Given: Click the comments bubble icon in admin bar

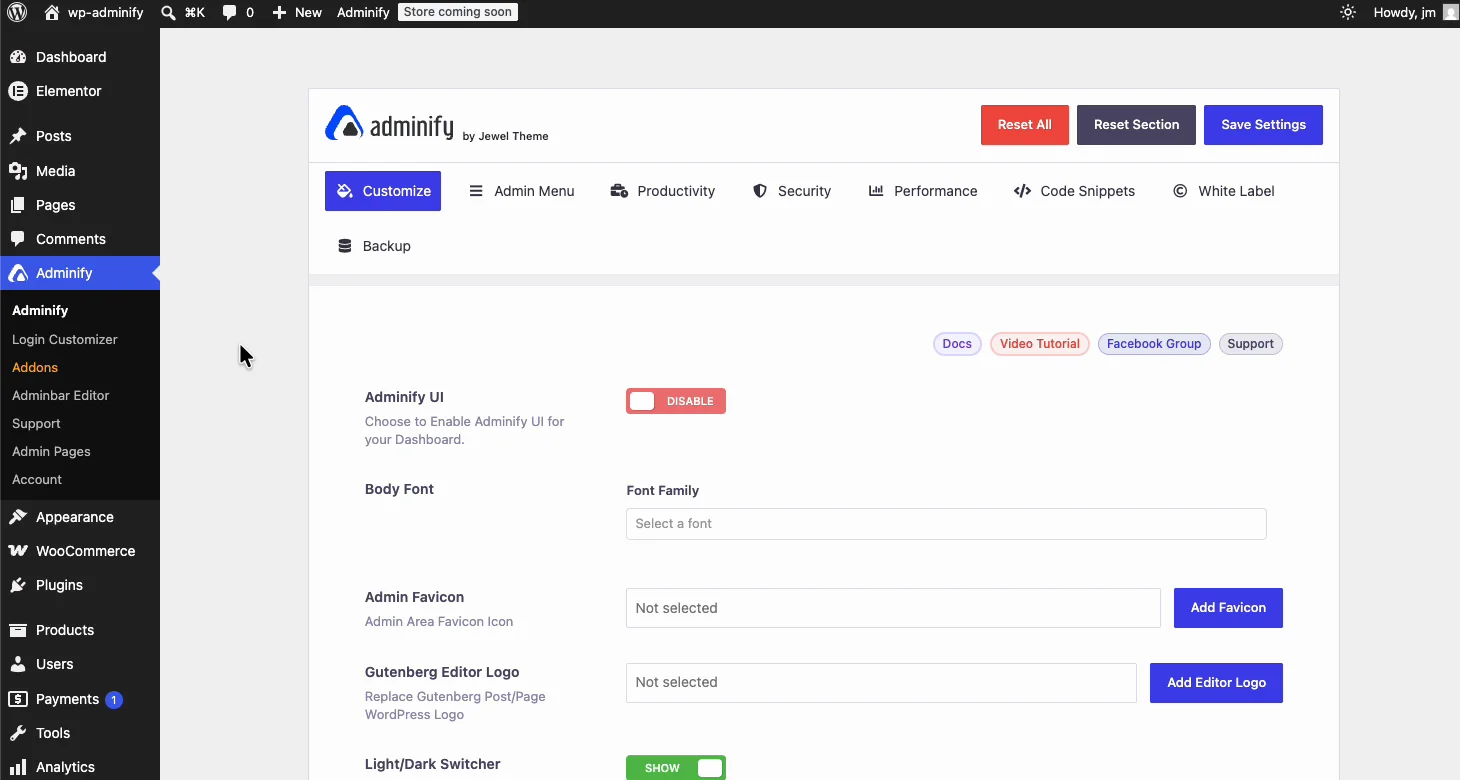Looking at the screenshot, I should 230,13.
